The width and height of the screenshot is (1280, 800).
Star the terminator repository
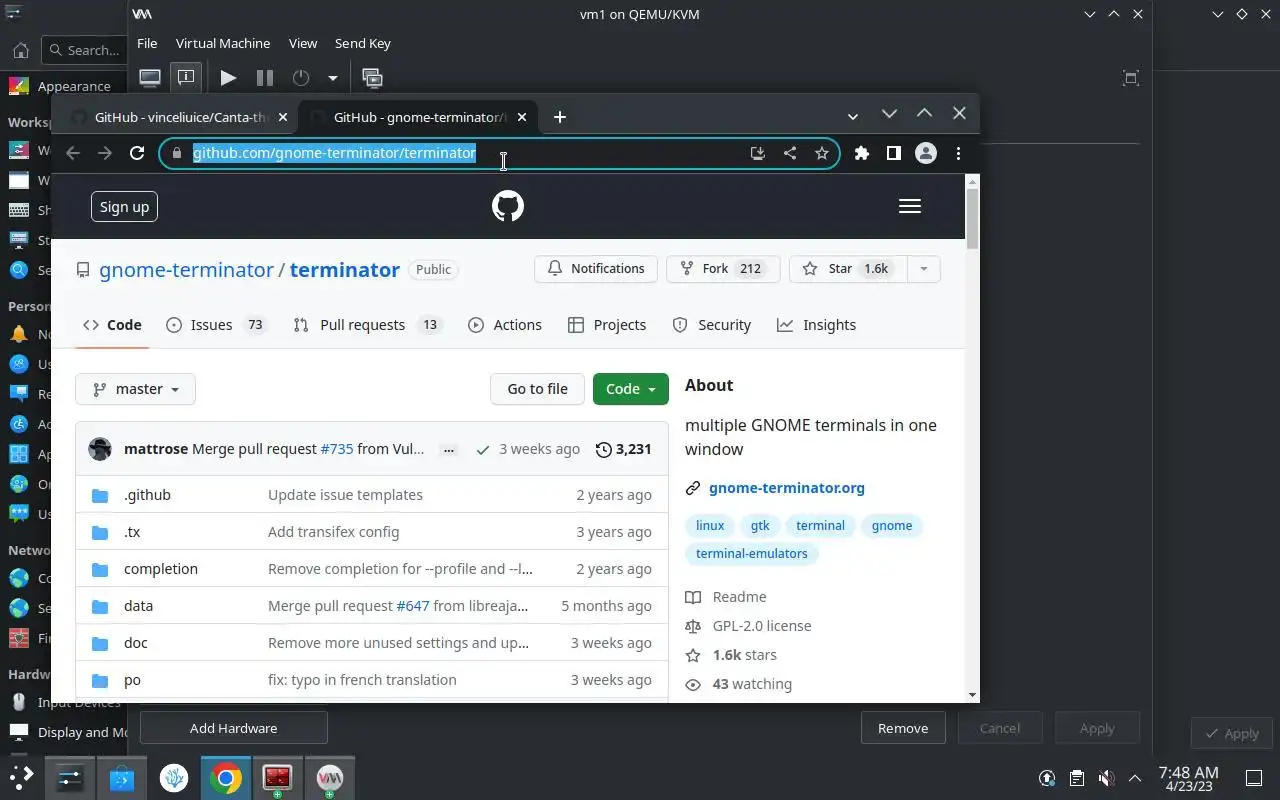[x=848, y=269]
